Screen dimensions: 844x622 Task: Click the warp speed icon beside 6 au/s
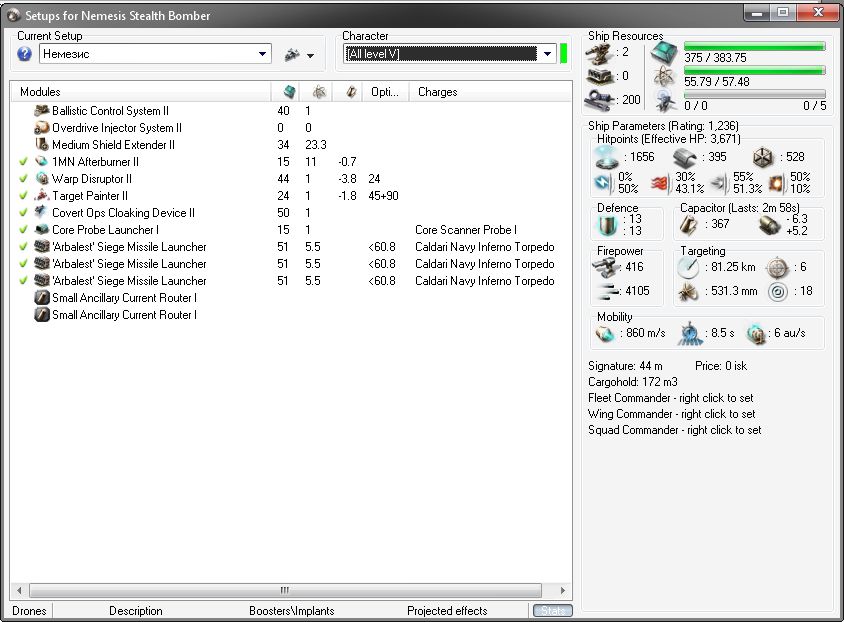(x=756, y=334)
